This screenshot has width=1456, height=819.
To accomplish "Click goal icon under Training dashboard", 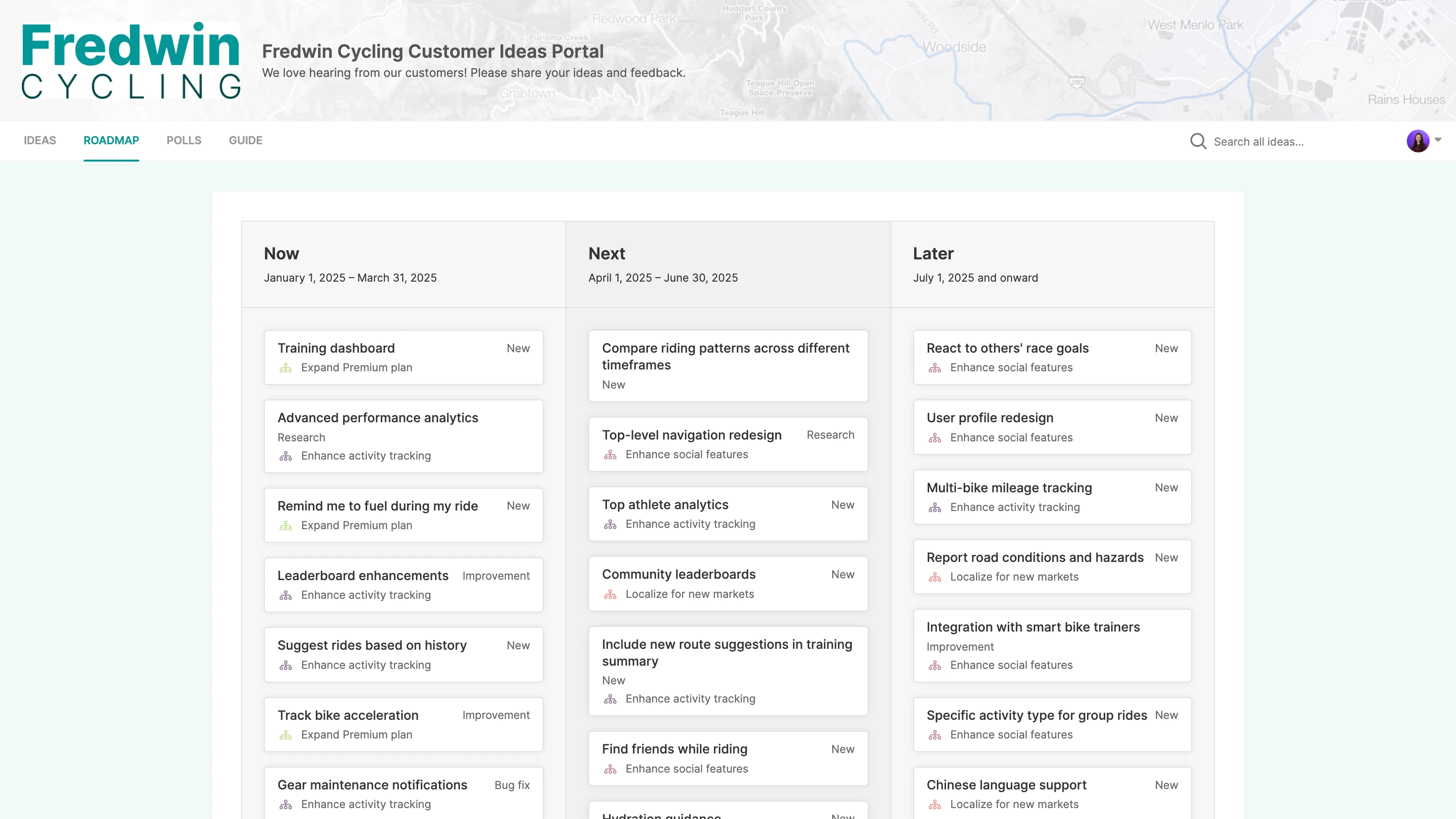I will [x=285, y=368].
